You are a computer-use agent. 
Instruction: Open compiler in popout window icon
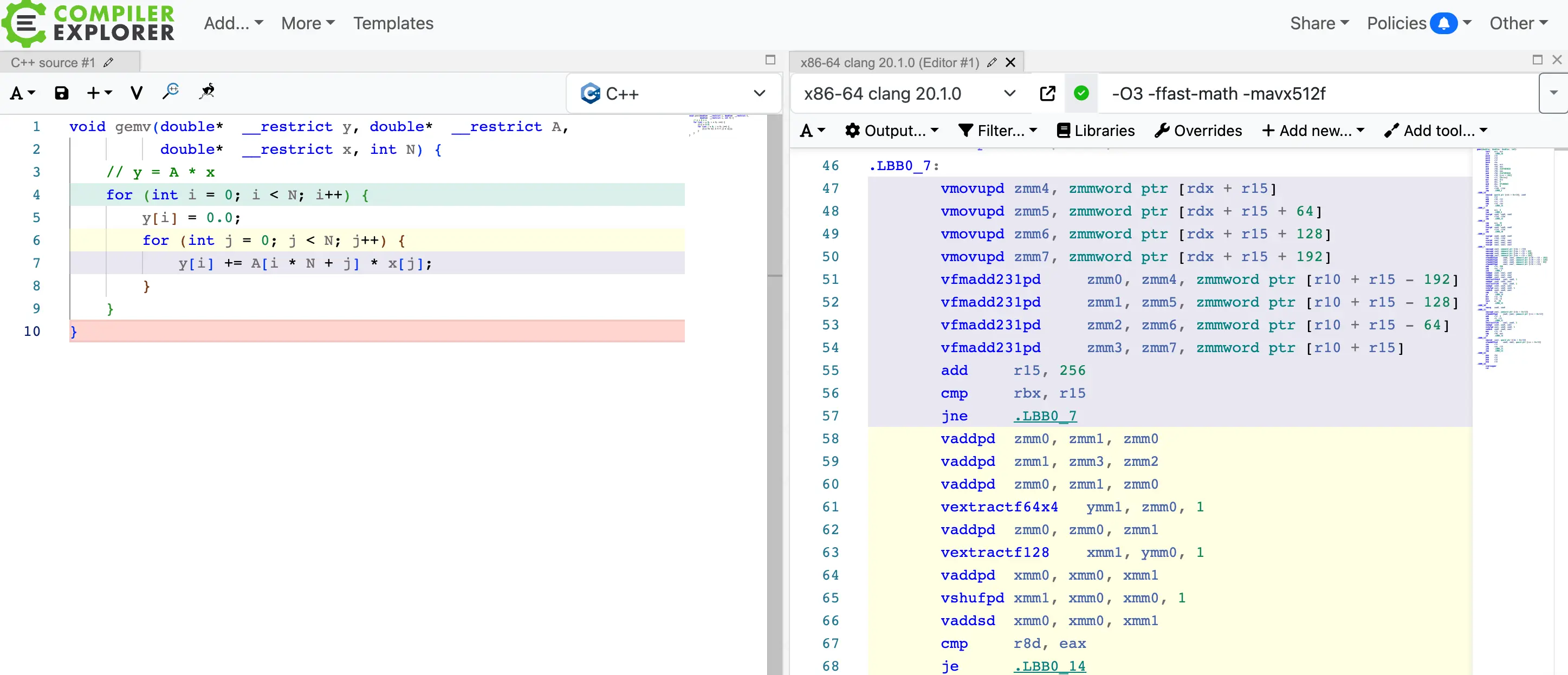coord(1047,94)
